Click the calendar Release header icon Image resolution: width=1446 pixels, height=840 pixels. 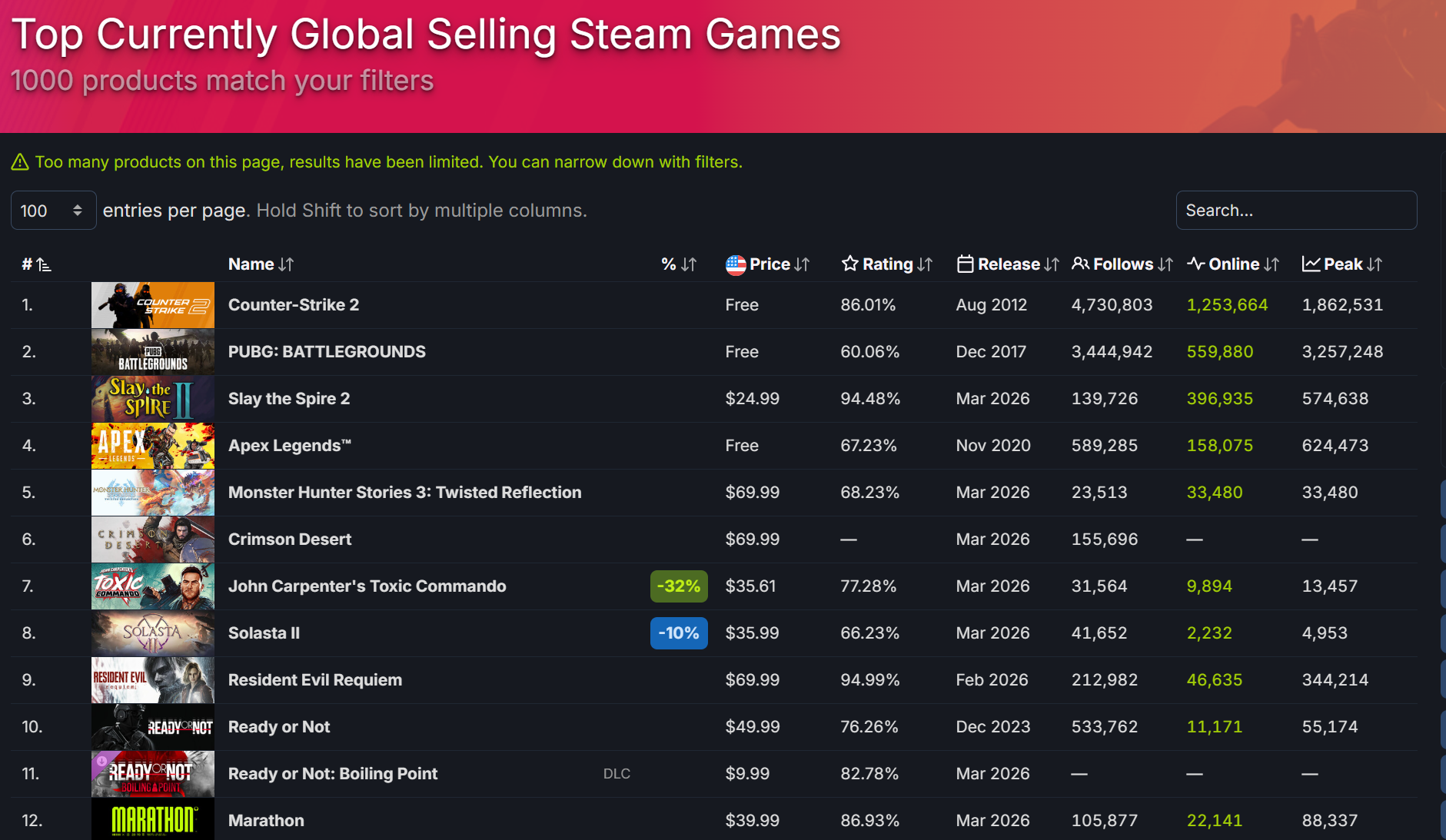[x=965, y=264]
